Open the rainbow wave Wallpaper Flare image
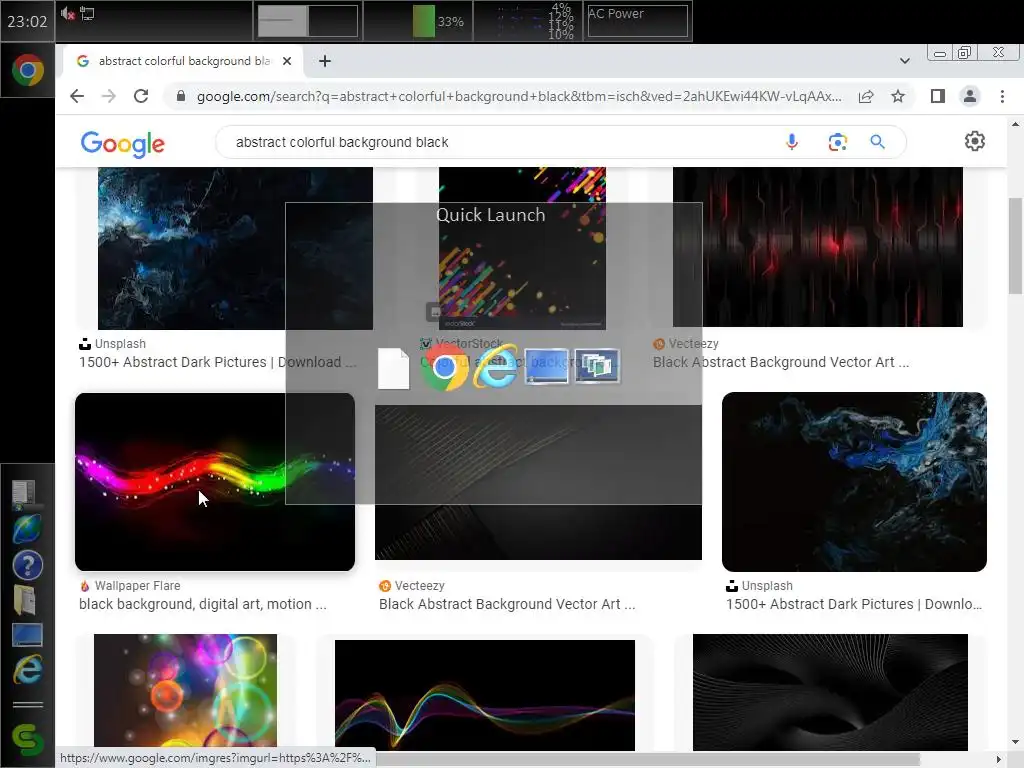1024x768 pixels. (x=215, y=482)
